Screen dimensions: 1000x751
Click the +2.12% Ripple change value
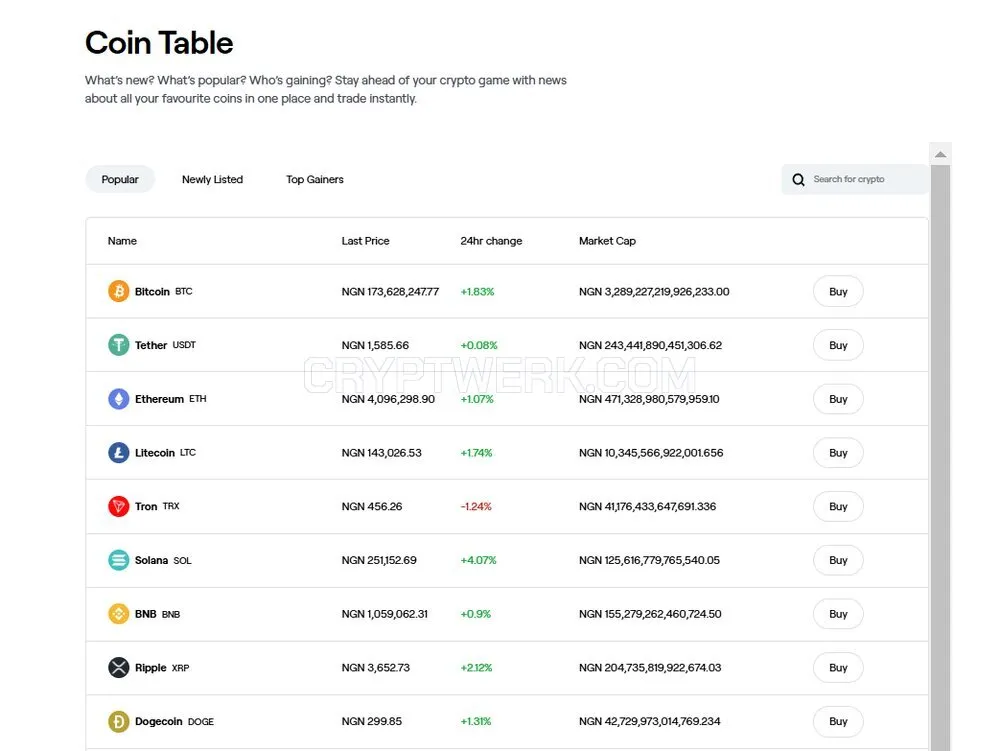tap(476, 667)
